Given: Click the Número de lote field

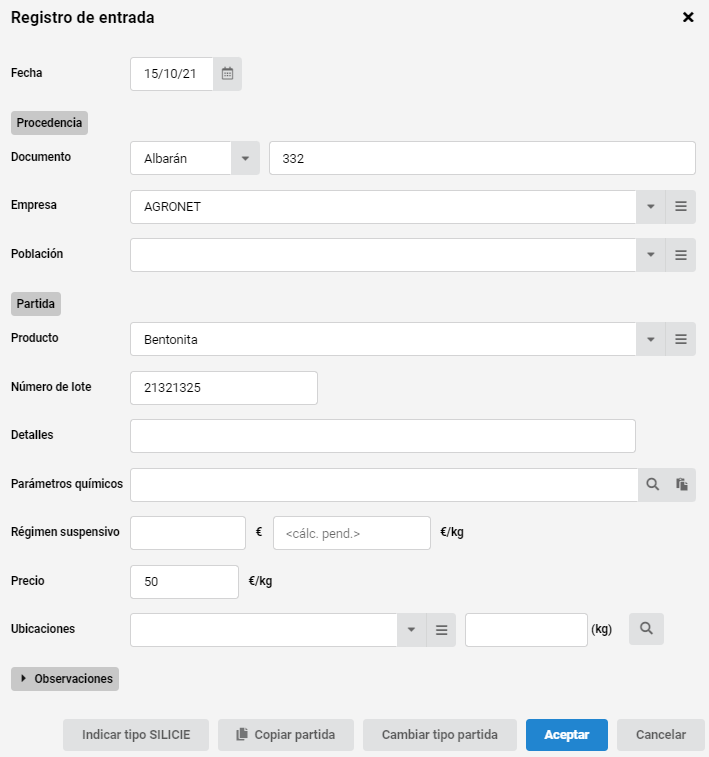Looking at the screenshot, I should coord(224,388).
